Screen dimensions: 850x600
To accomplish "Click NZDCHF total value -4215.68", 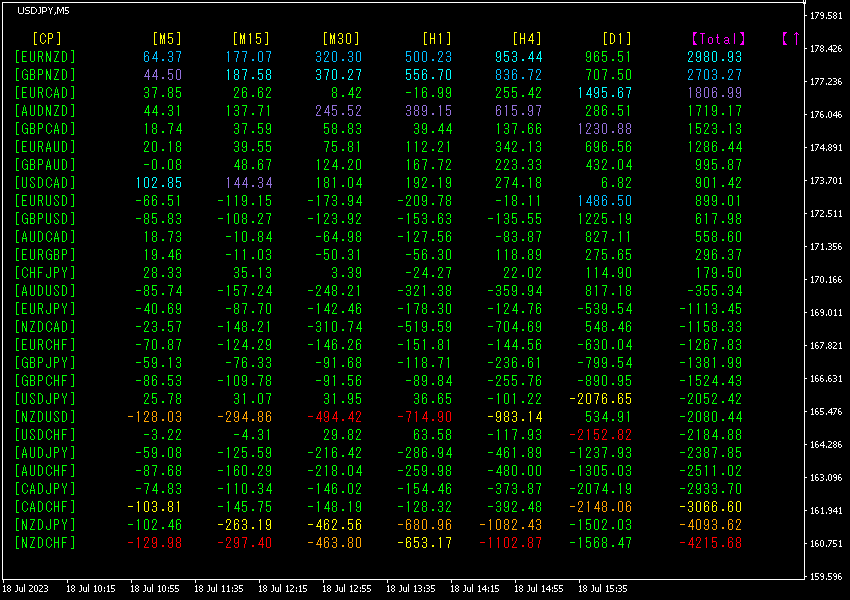I will click(x=711, y=543).
